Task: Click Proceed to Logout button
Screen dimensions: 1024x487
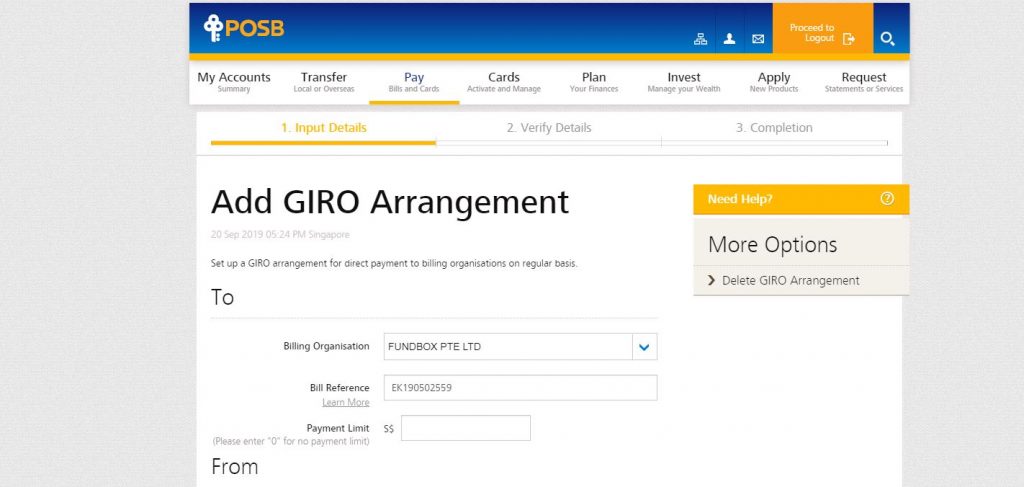Action: coord(822,29)
